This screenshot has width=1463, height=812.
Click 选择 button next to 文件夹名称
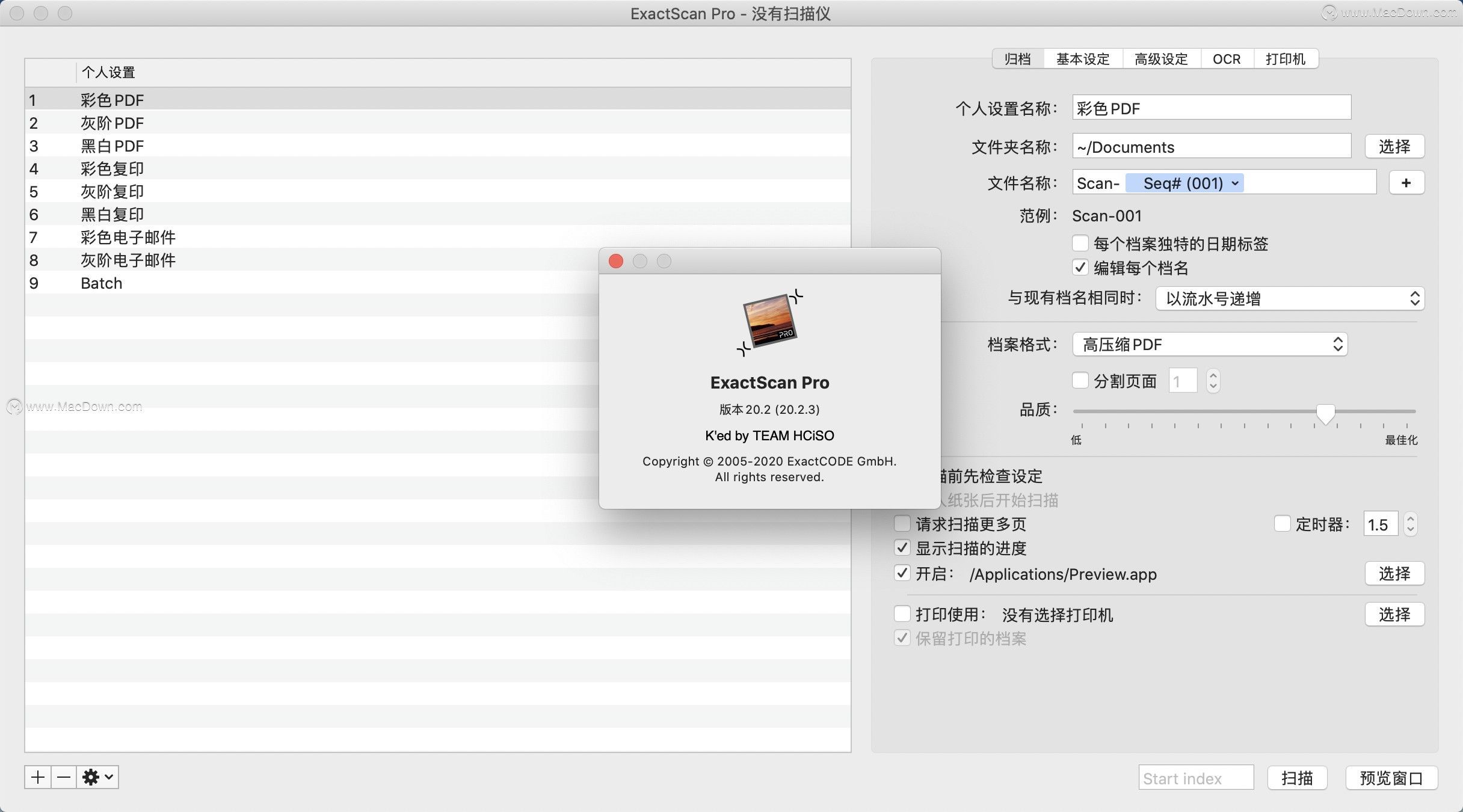1394,146
